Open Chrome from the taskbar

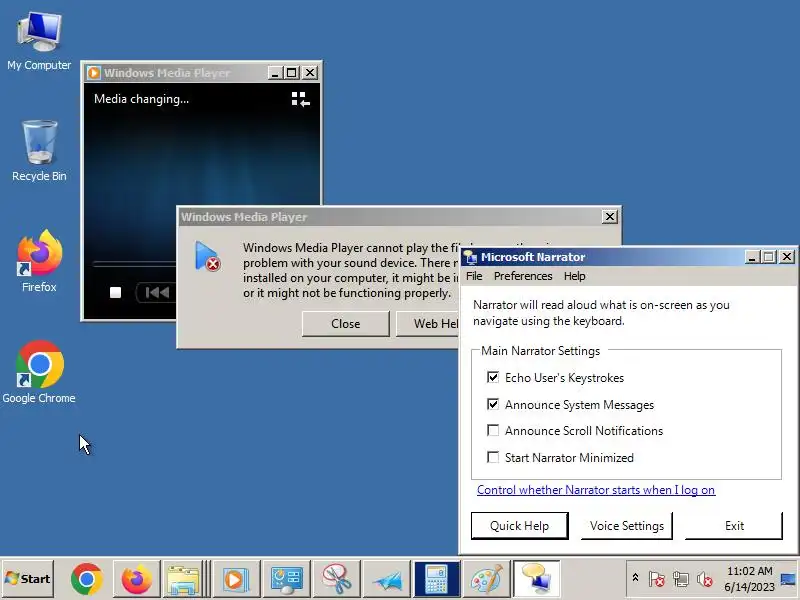tap(87, 579)
